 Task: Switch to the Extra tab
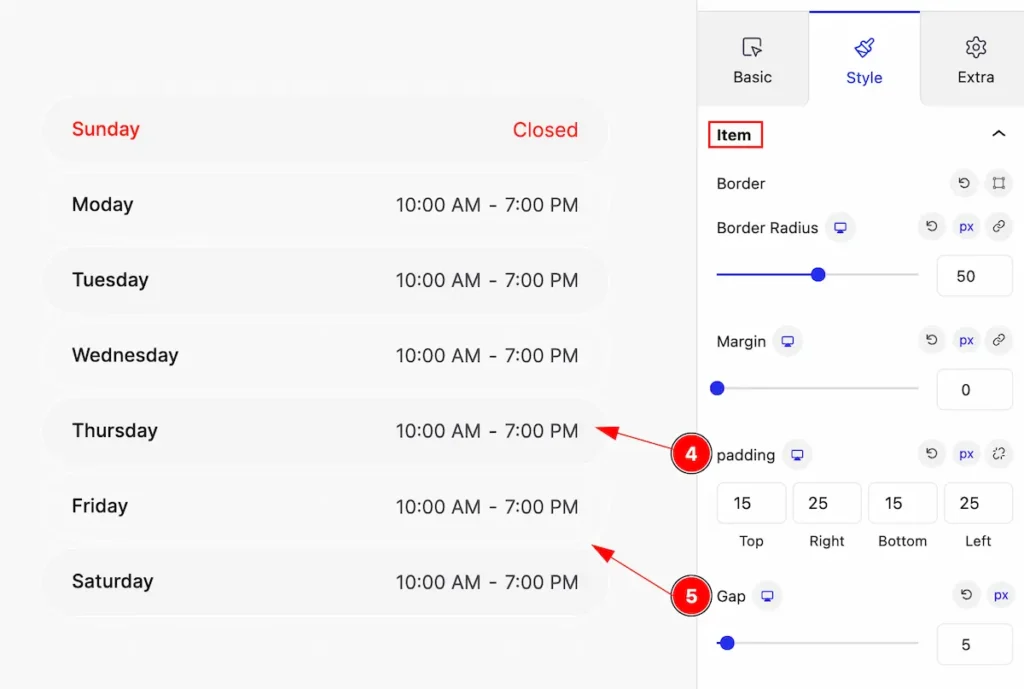click(x=976, y=60)
